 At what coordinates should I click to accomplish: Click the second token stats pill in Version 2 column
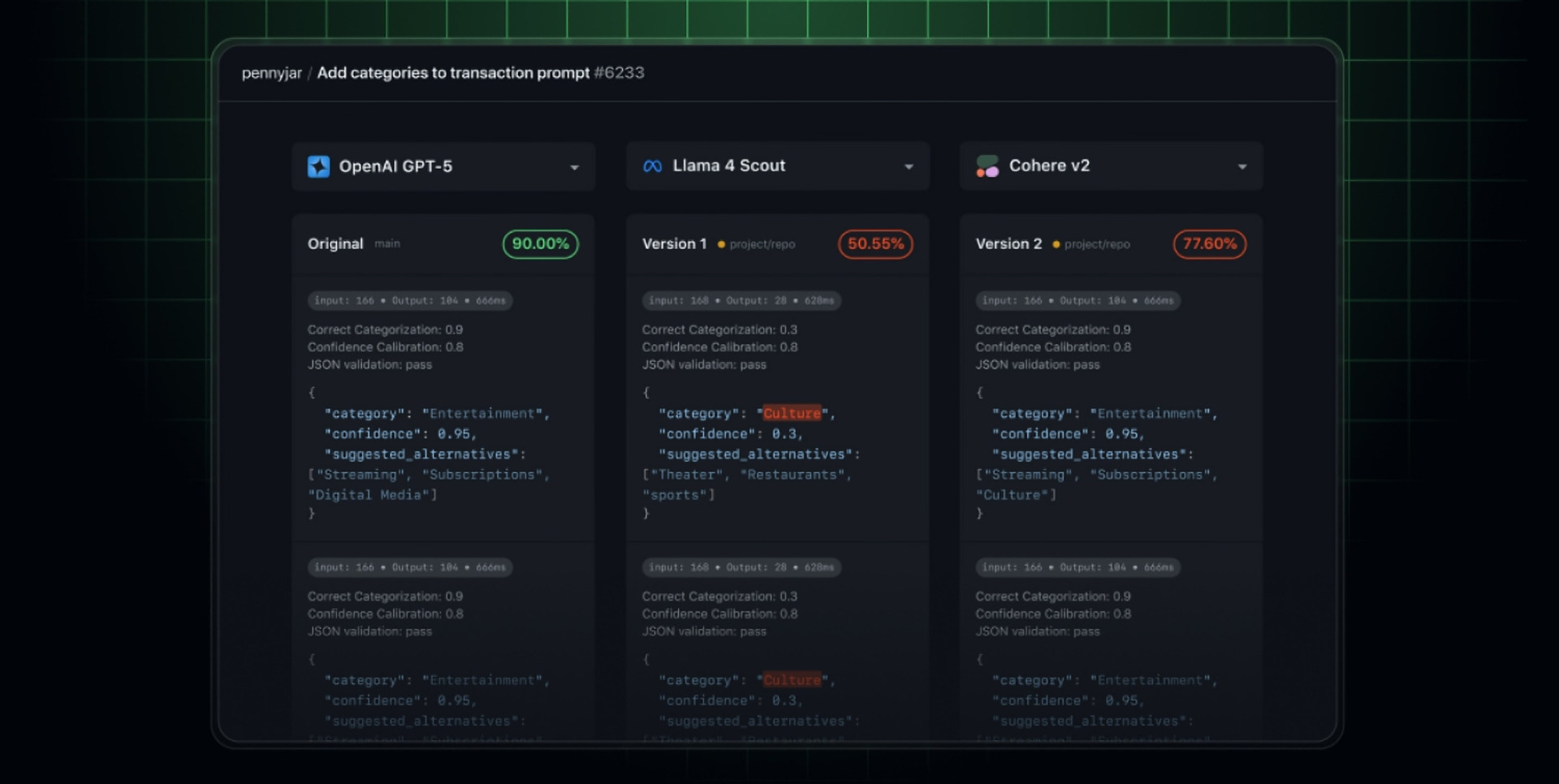click(1078, 567)
